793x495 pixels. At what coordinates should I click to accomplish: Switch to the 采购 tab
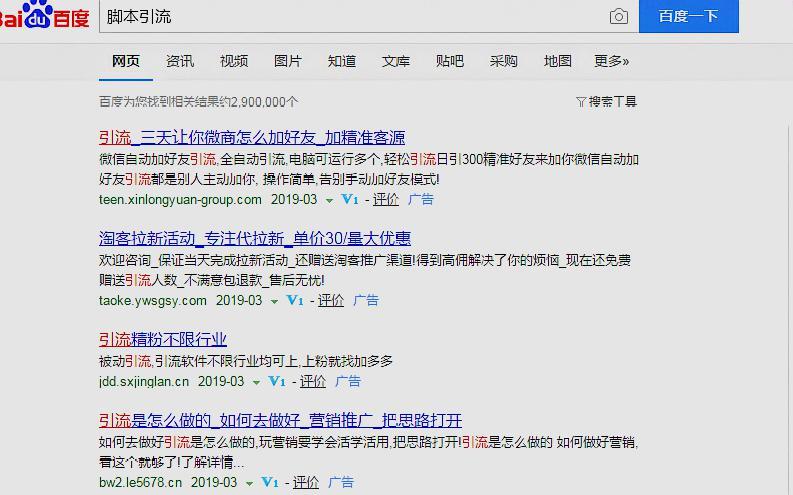[503, 61]
